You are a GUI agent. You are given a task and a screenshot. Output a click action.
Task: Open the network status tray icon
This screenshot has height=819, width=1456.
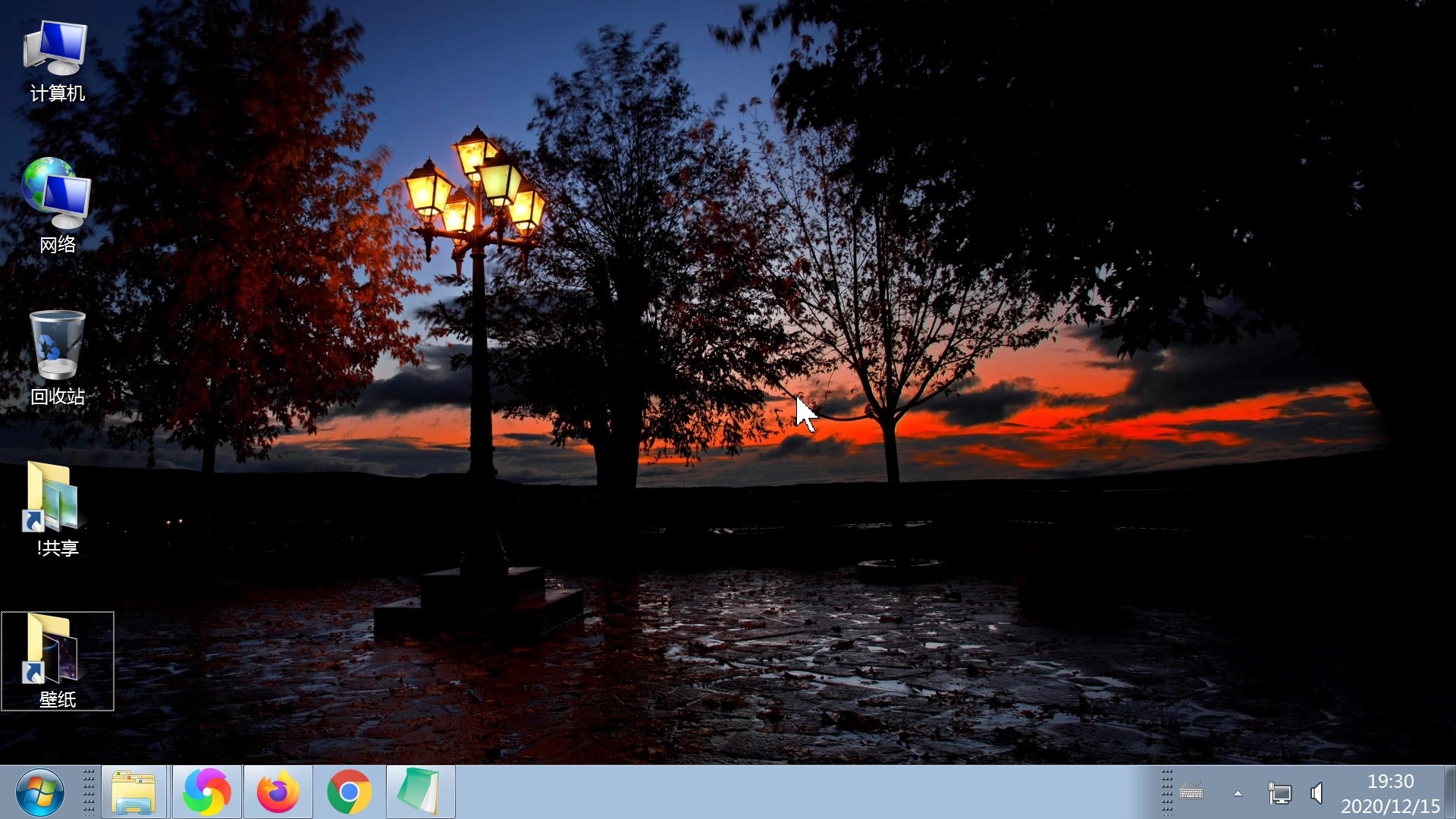click(x=1279, y=794)
